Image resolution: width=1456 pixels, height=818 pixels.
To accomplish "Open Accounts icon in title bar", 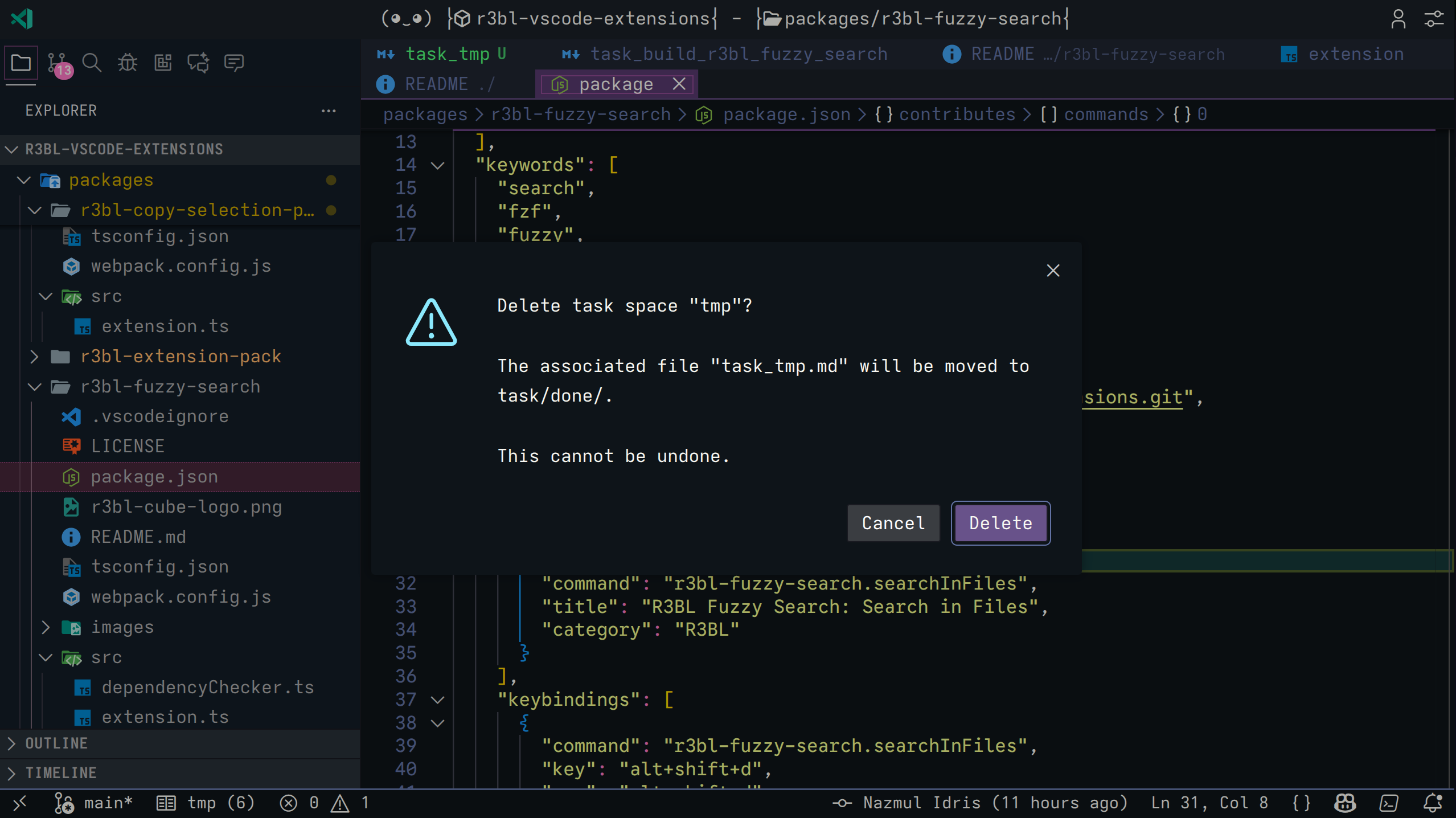I will [1398, 19].
